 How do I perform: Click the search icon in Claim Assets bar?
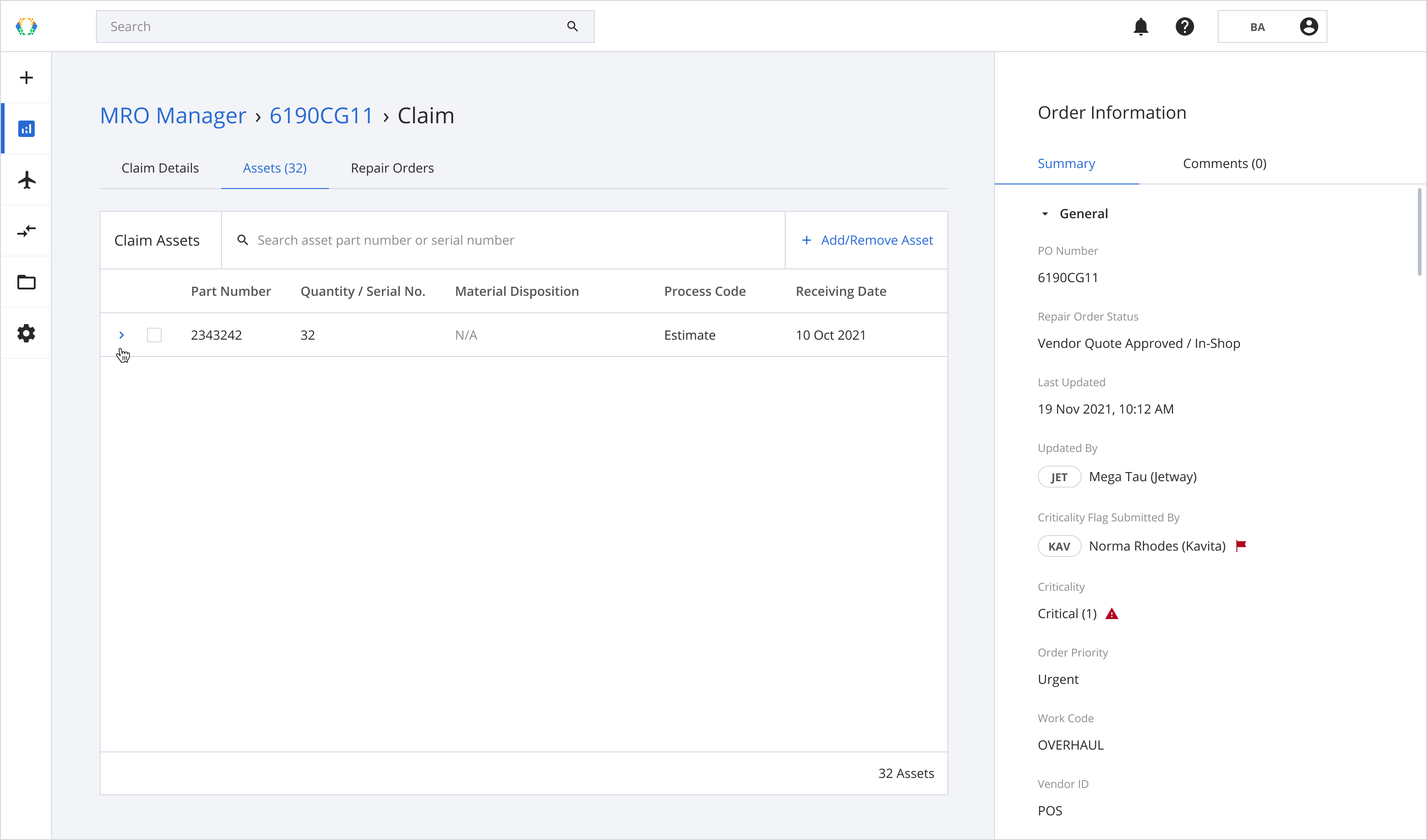pyautogui.click(x=243, y=240)
